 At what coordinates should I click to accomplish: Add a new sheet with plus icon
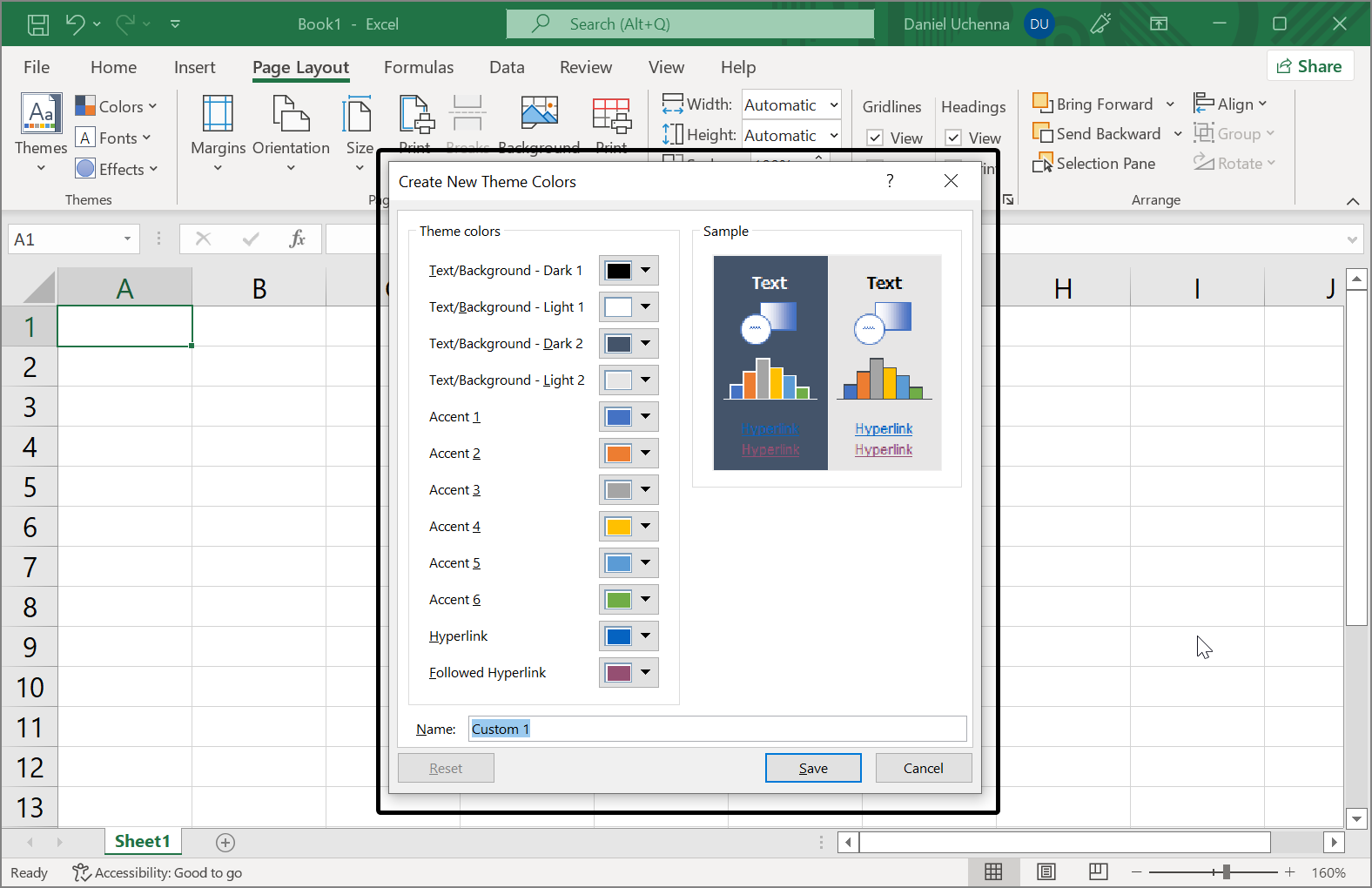point(225,842)
